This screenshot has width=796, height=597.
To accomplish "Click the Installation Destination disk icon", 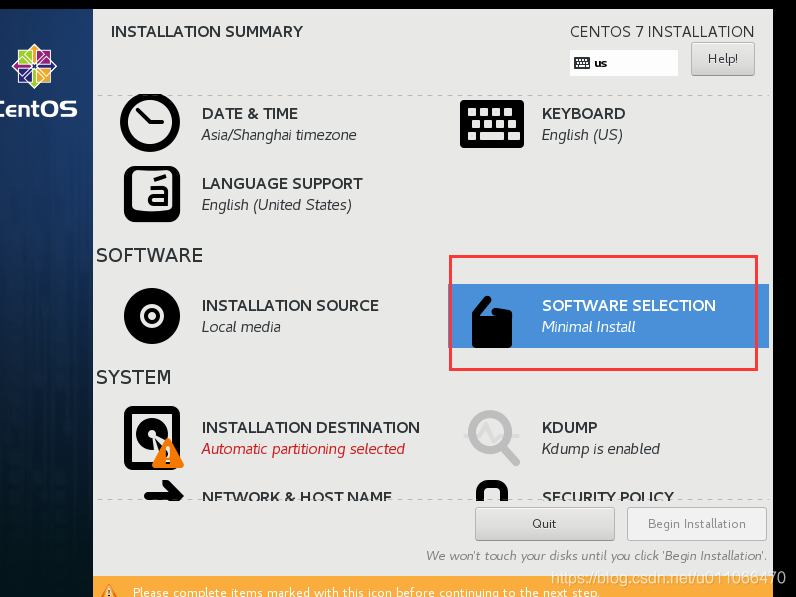I will 153,438.
